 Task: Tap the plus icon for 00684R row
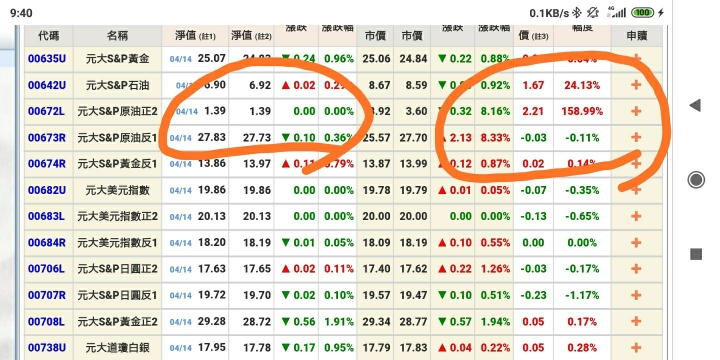click(636, 242)
